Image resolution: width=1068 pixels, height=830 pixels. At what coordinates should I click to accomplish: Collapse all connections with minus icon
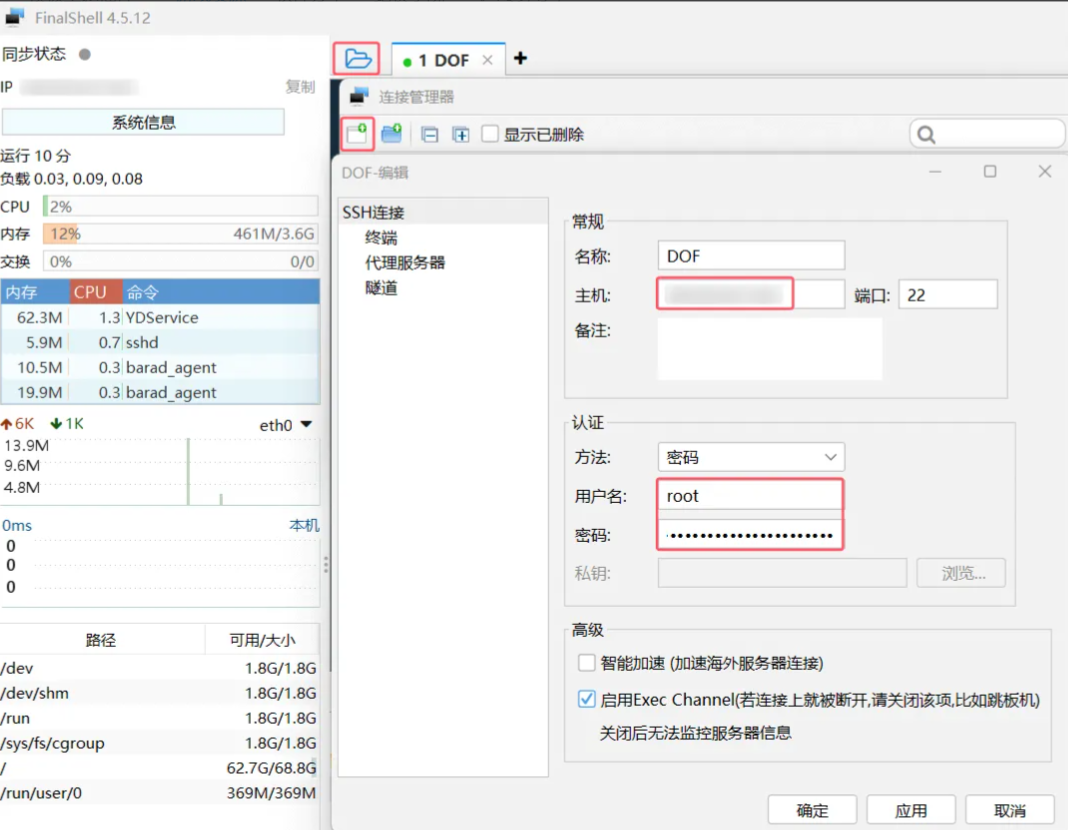pyautogui.click(x=430, y=135)
